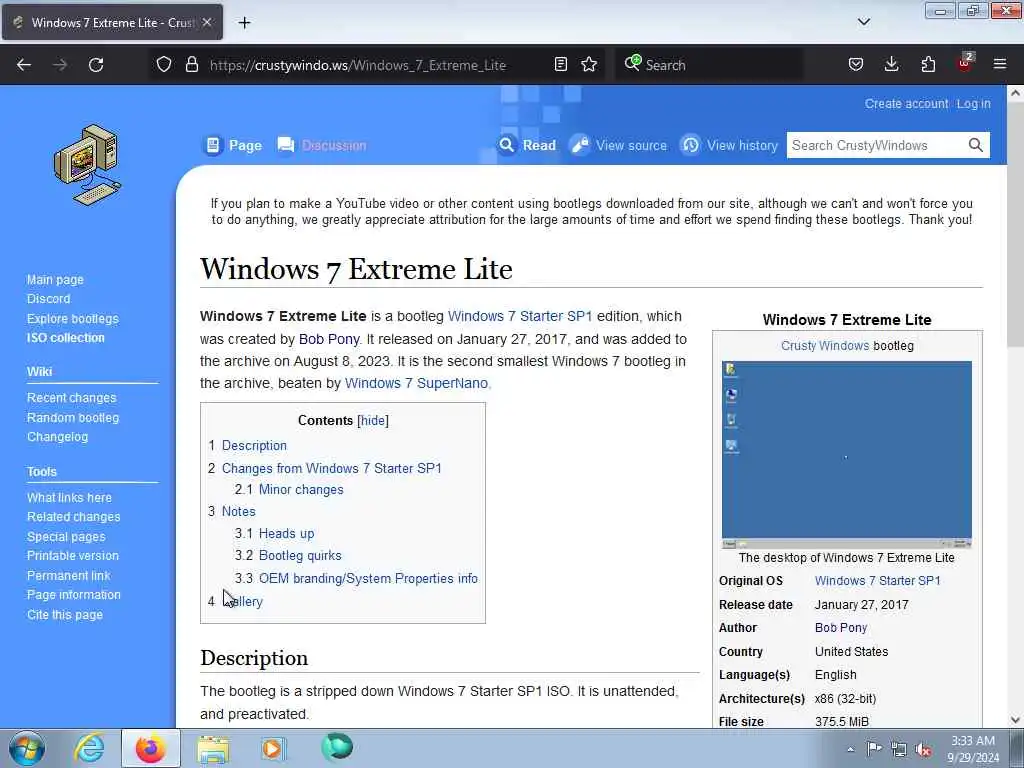Viewport: 1024px width, 768px height.
Task: Open What links here tool
Action: coord(69,498)
